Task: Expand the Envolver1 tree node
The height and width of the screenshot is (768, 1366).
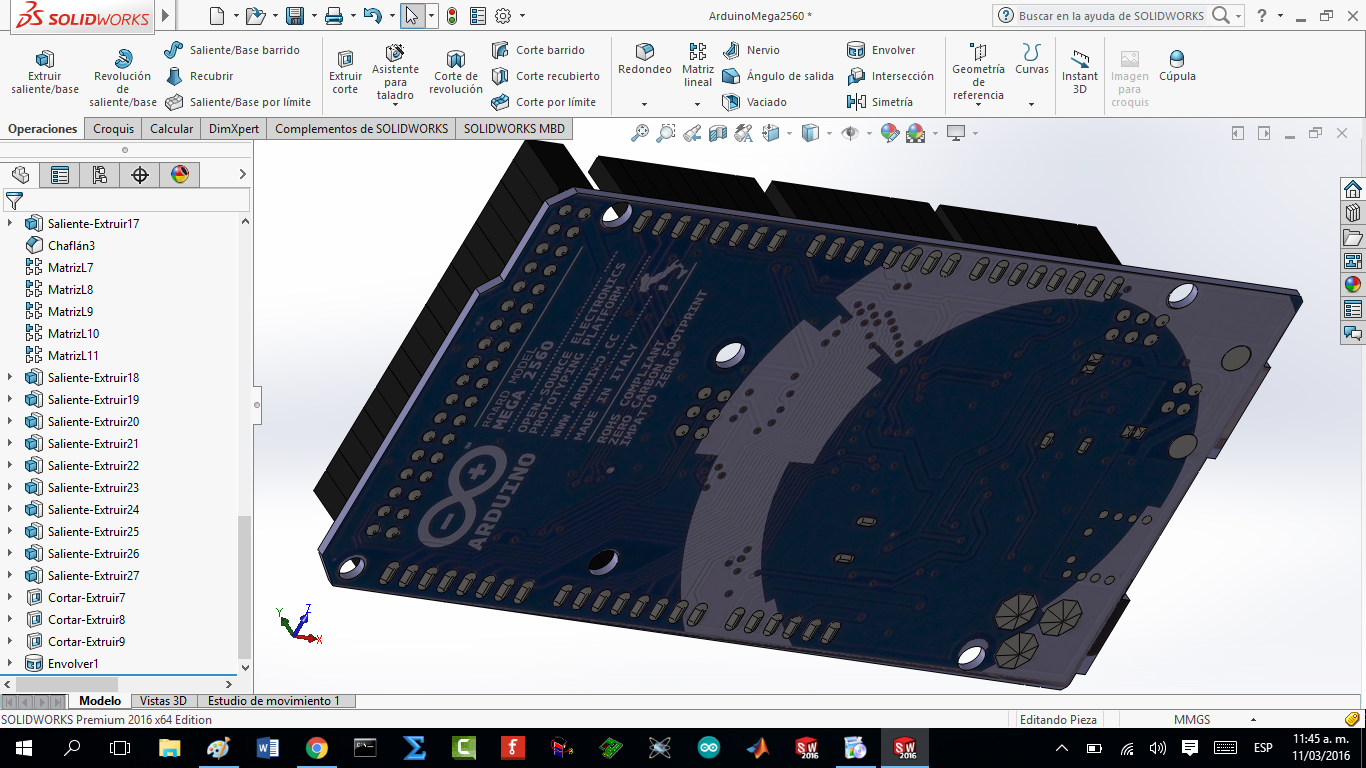Action: pyautogui.click(x=11, y=664)
